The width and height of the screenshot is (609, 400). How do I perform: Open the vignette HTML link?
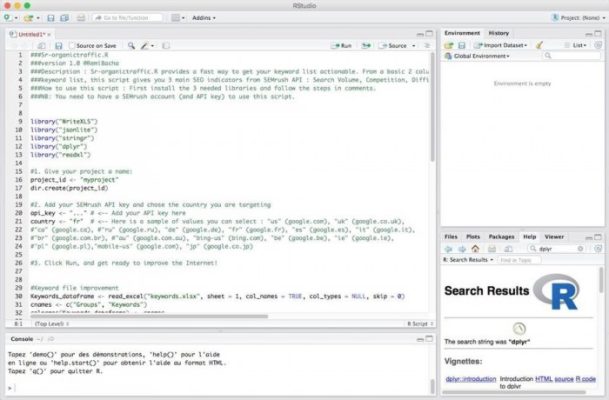(x=543, y=379)
